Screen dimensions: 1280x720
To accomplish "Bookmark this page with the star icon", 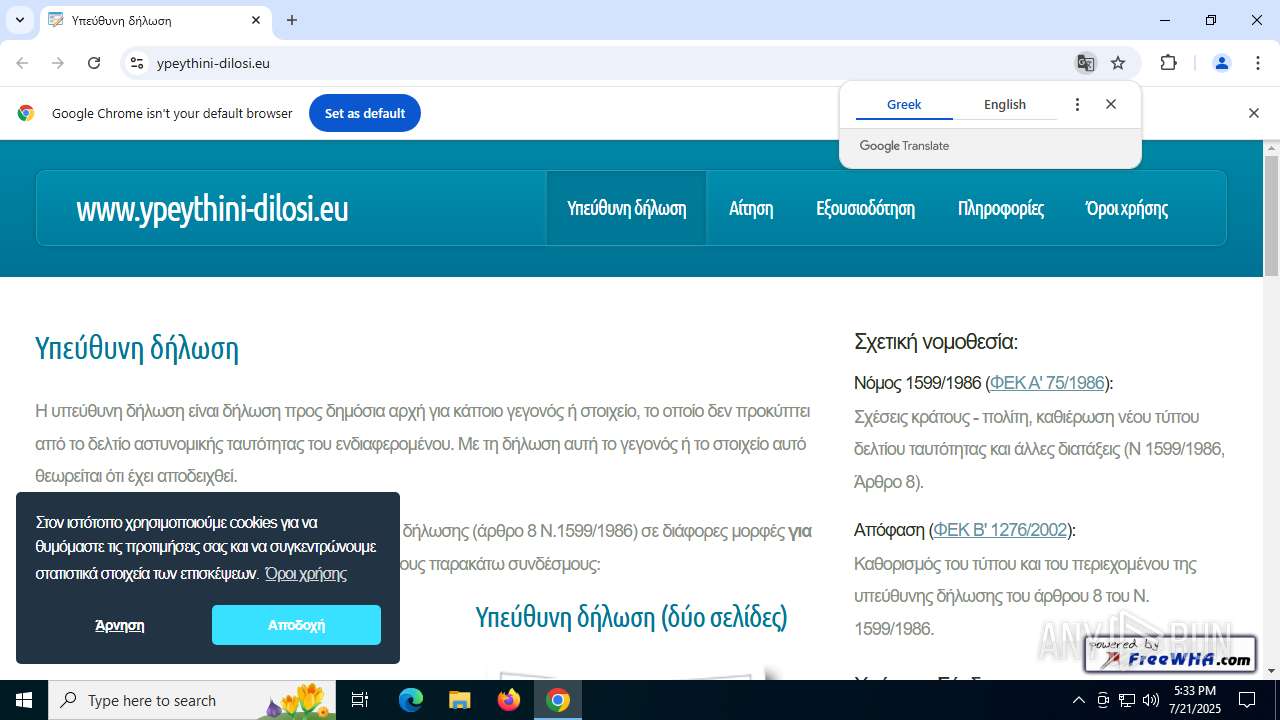I will [1118, 63].
